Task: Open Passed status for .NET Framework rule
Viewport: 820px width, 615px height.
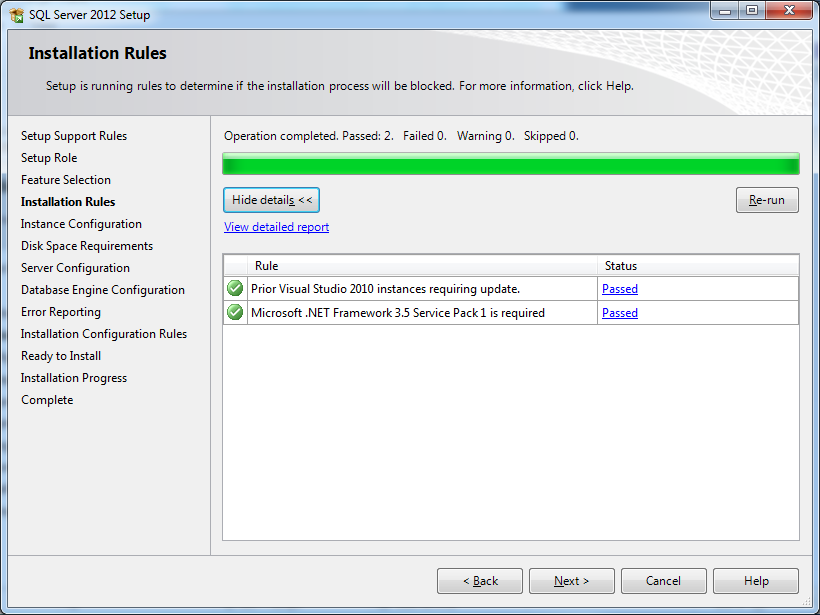Action: click(620, 313)
